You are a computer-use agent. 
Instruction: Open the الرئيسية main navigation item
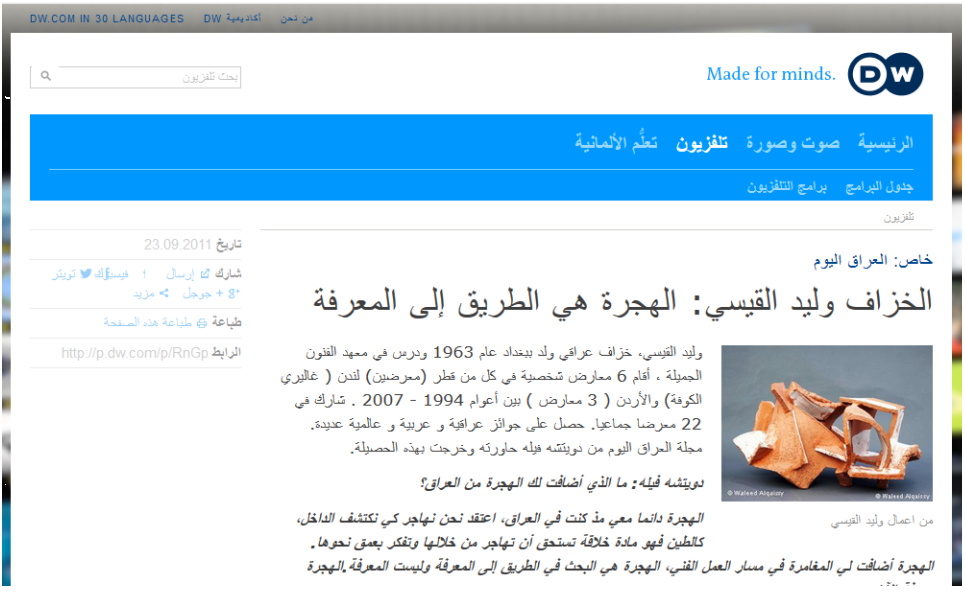coord(885,143)
